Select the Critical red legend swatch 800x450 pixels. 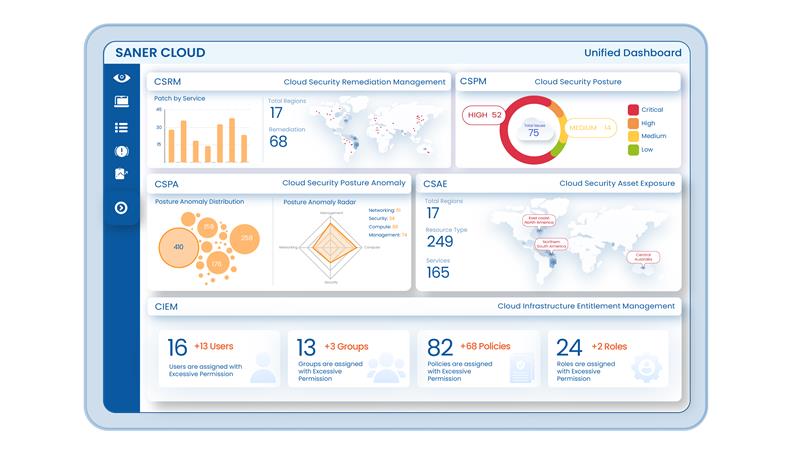(633, 110)
